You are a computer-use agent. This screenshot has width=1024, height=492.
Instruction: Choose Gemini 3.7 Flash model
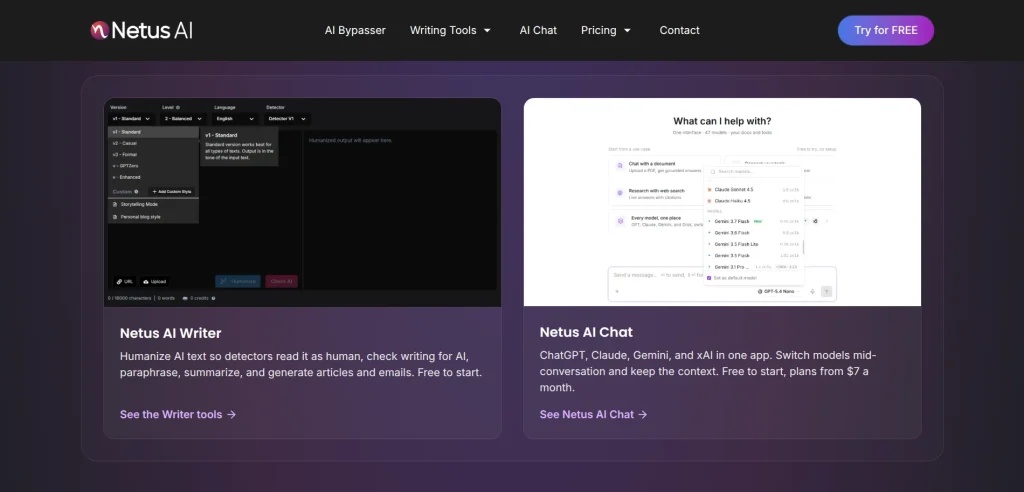(x=753, y=221)
